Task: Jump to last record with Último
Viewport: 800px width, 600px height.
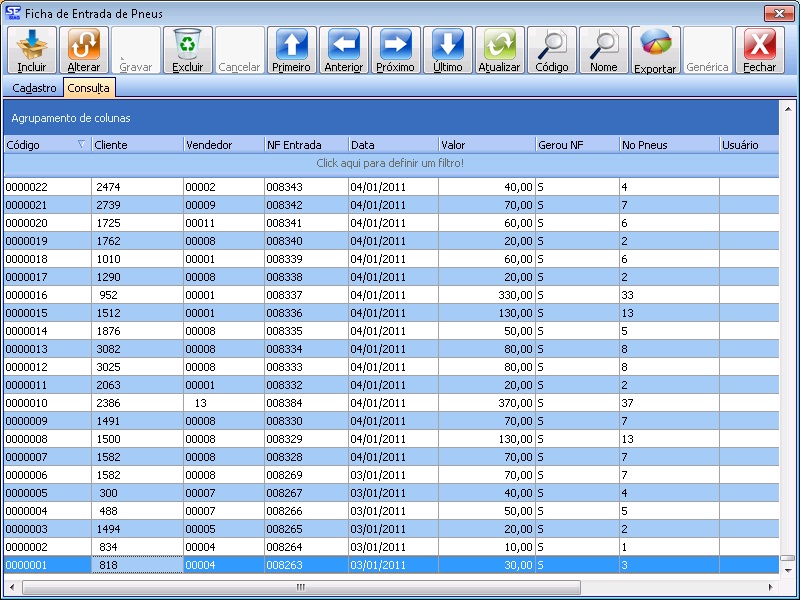Action: point(448,50)
